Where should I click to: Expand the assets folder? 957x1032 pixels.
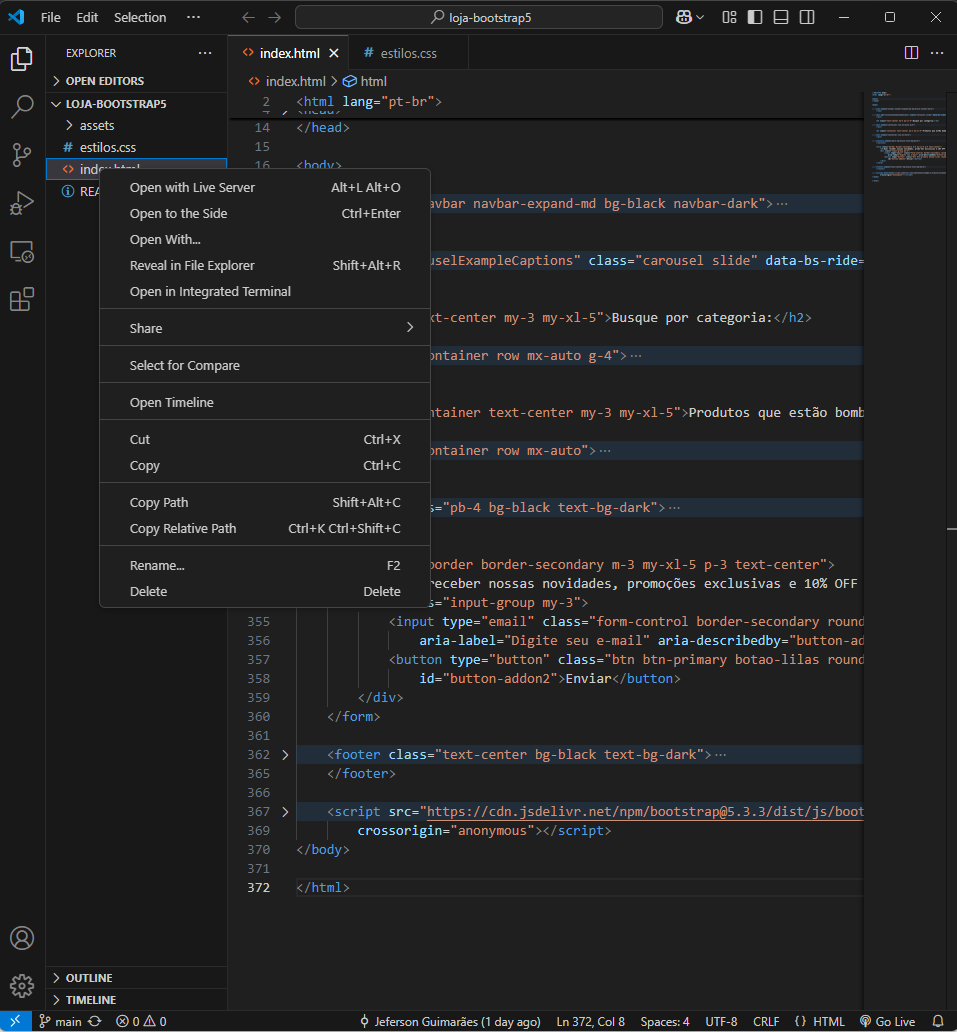pos(136,126)
